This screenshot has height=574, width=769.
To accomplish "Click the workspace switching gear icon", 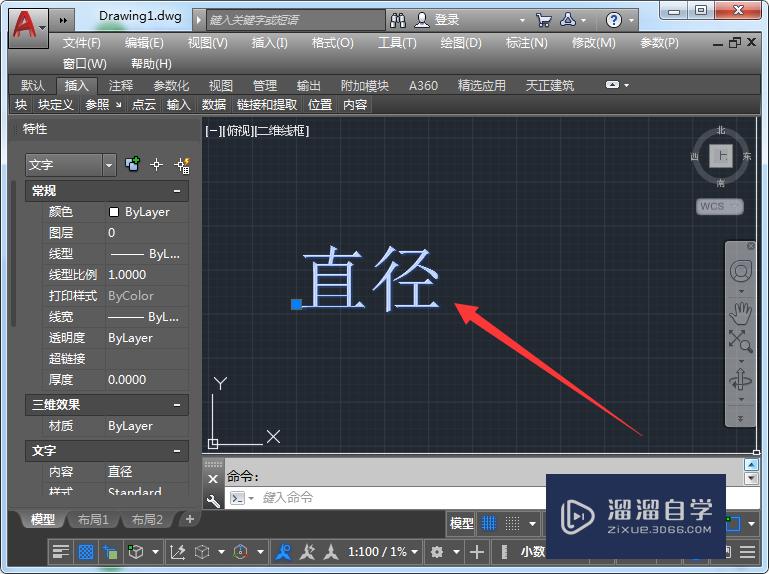I will (x=436, y=552).
